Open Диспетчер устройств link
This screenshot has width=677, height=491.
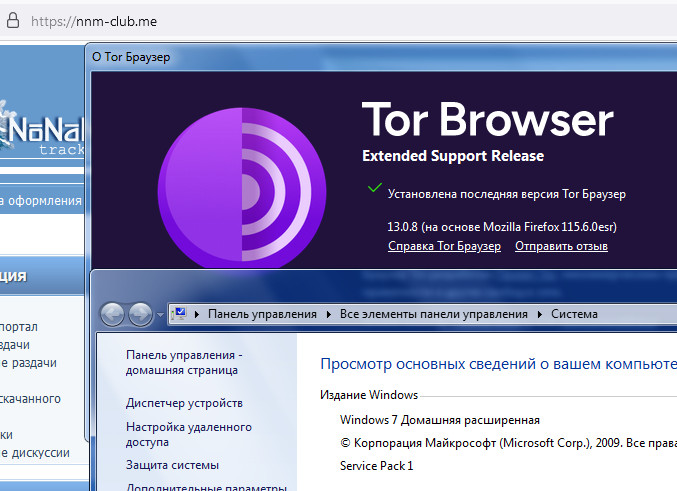click(184, 403)
